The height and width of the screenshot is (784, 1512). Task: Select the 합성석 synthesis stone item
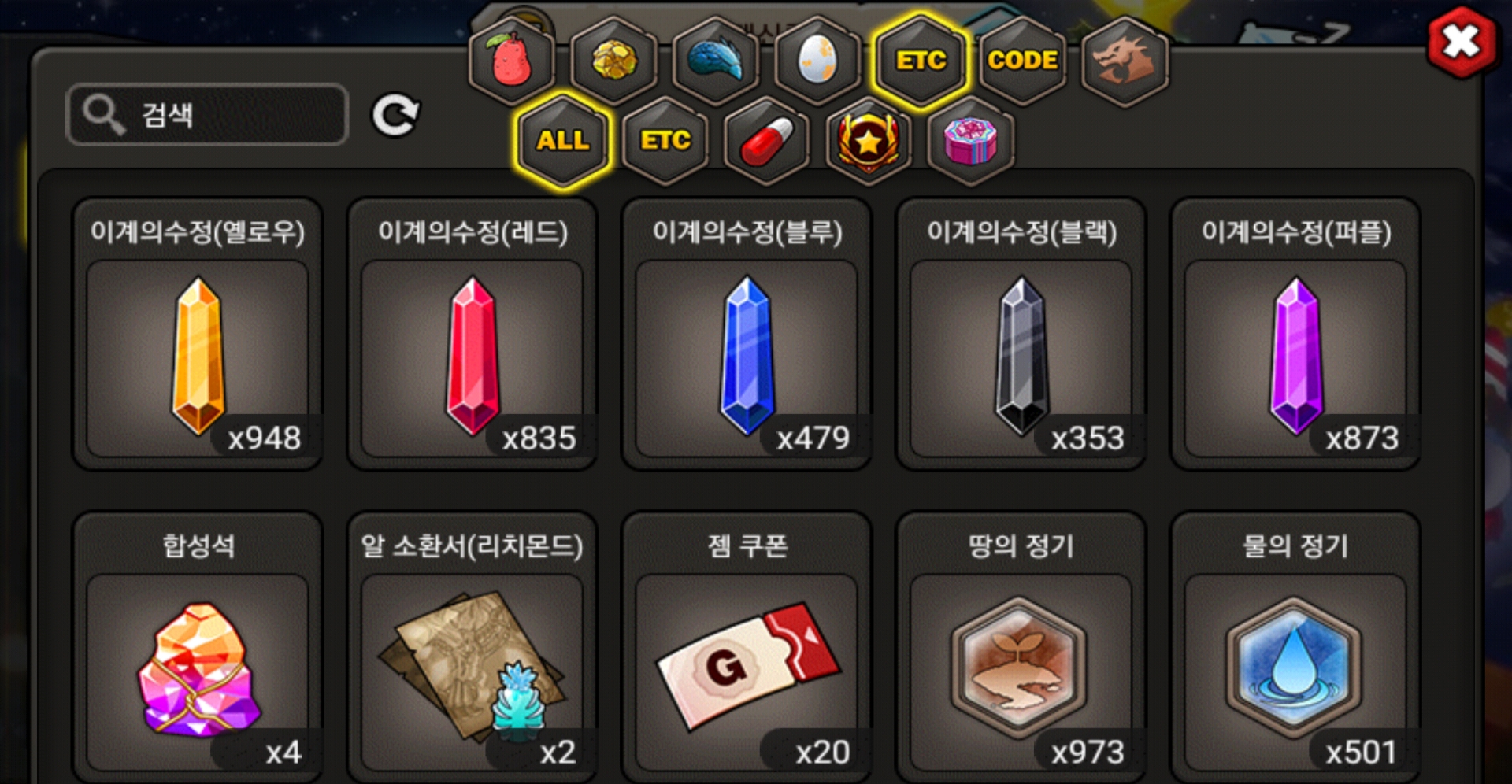(198, 647)
